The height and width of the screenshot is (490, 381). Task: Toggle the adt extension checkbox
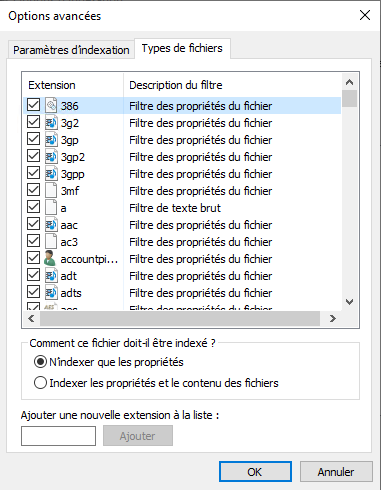click(33, 275)
